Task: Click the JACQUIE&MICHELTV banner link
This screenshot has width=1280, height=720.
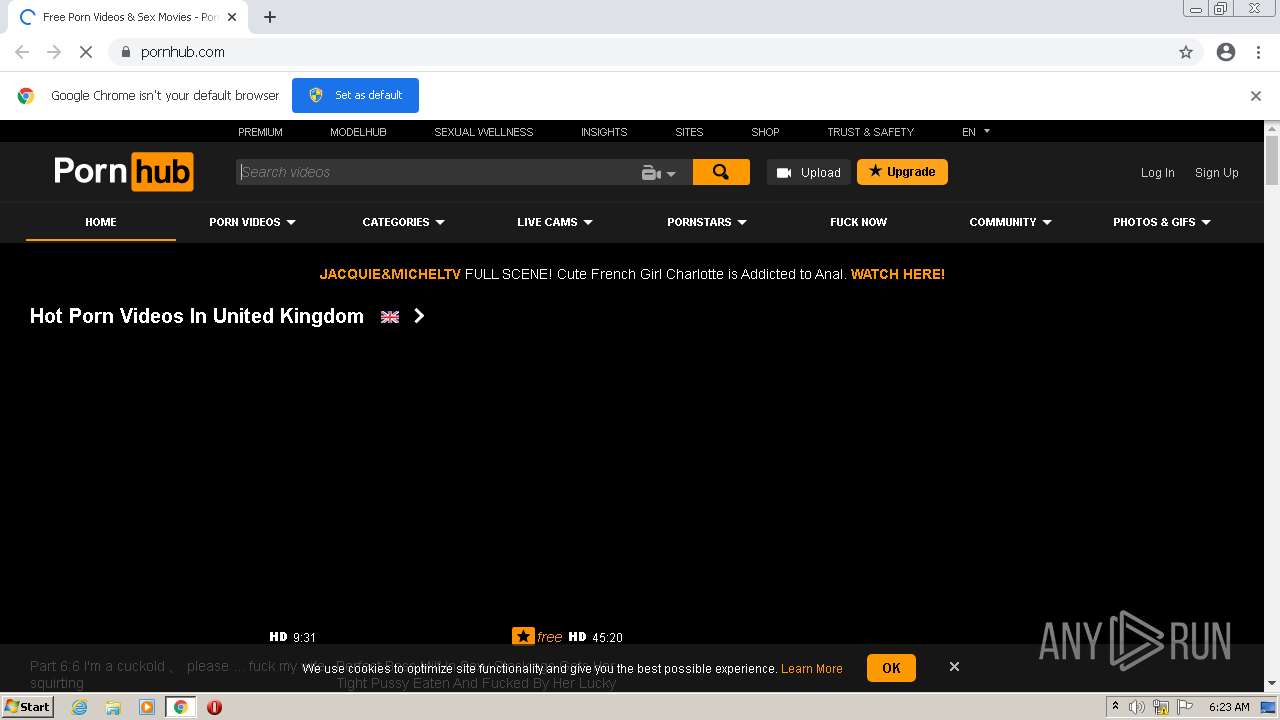Action: coord(390,274)
